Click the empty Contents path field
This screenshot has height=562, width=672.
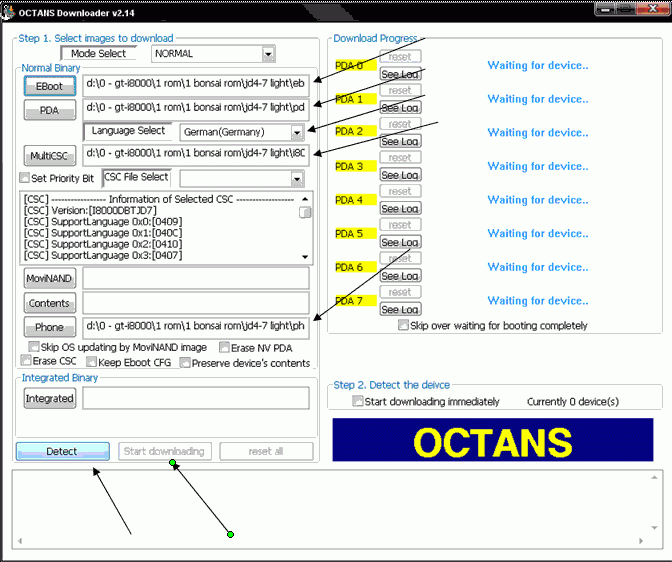(196, 303)
